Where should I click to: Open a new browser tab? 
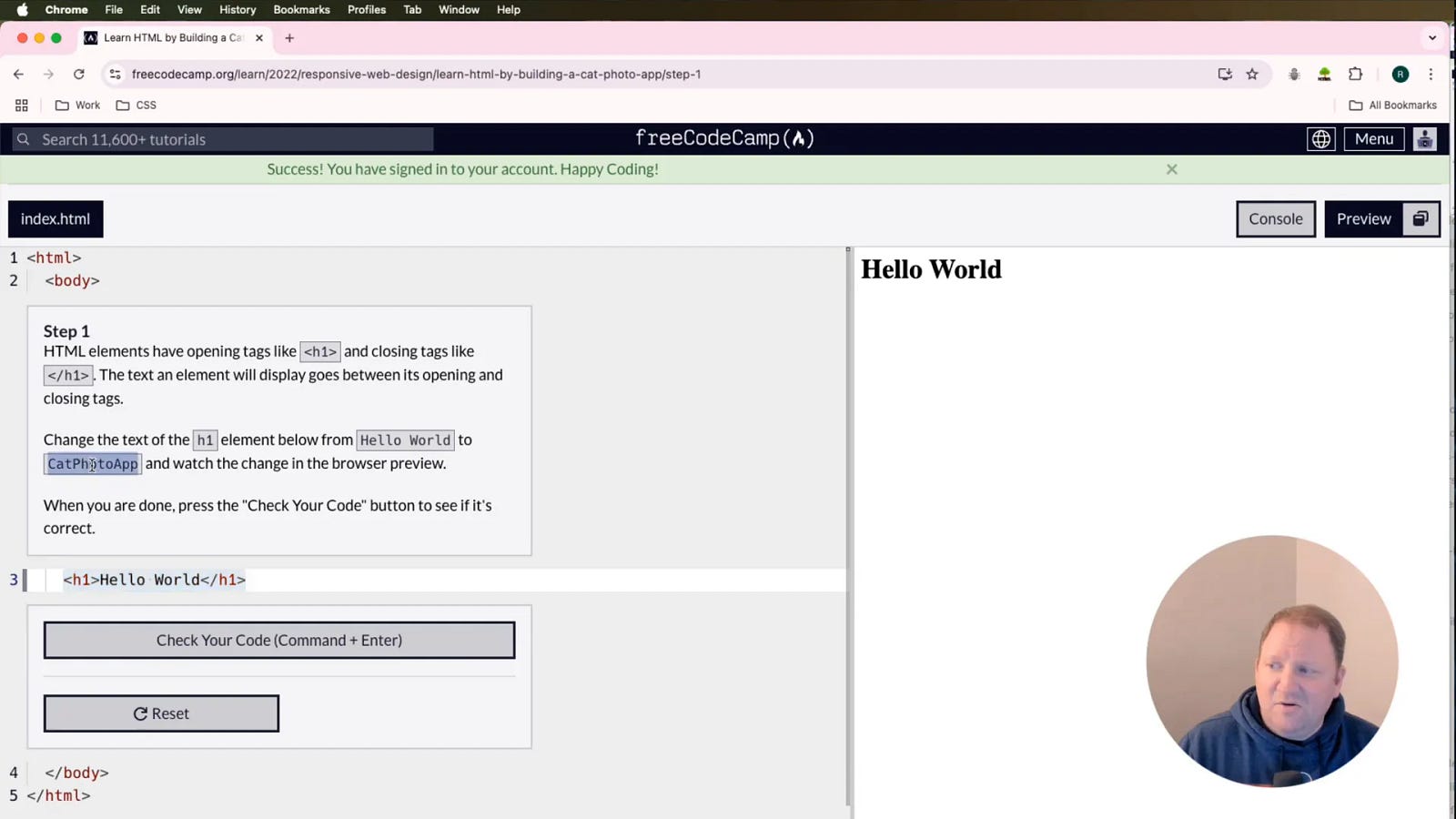289,38
